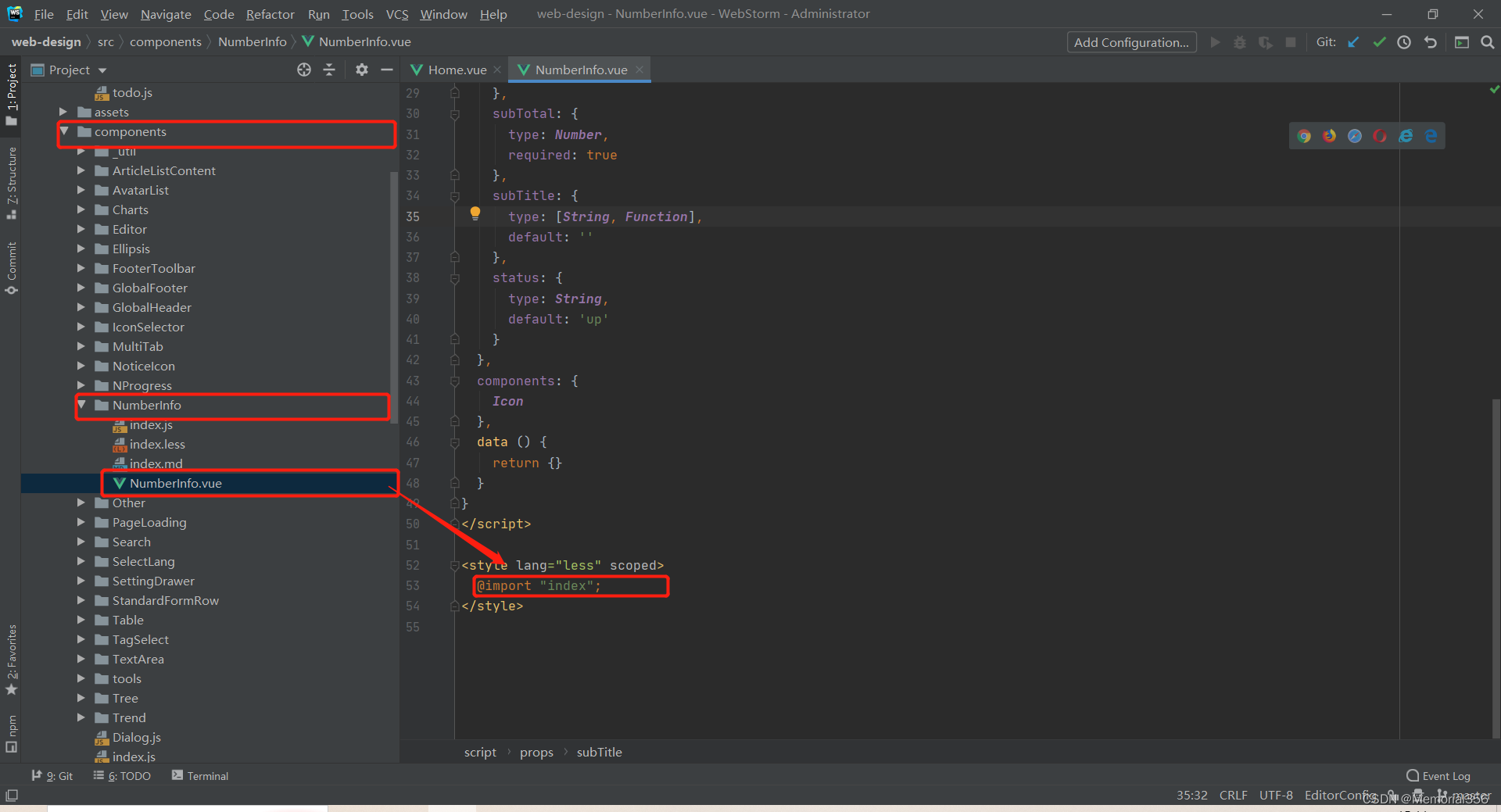Click the yellow lightbulb intention icon
Image resolution: width=1501 pixels, height=812 pixels.
tap(475, 213)
